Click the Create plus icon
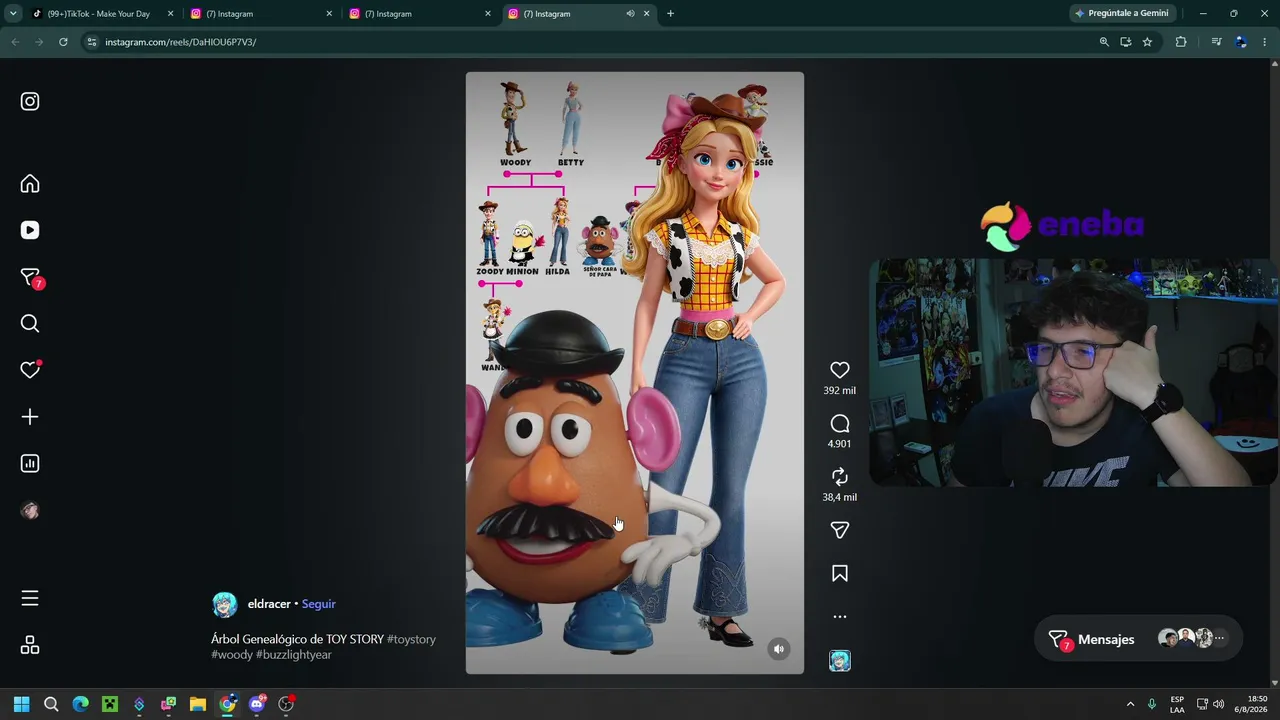 (30, 417)
